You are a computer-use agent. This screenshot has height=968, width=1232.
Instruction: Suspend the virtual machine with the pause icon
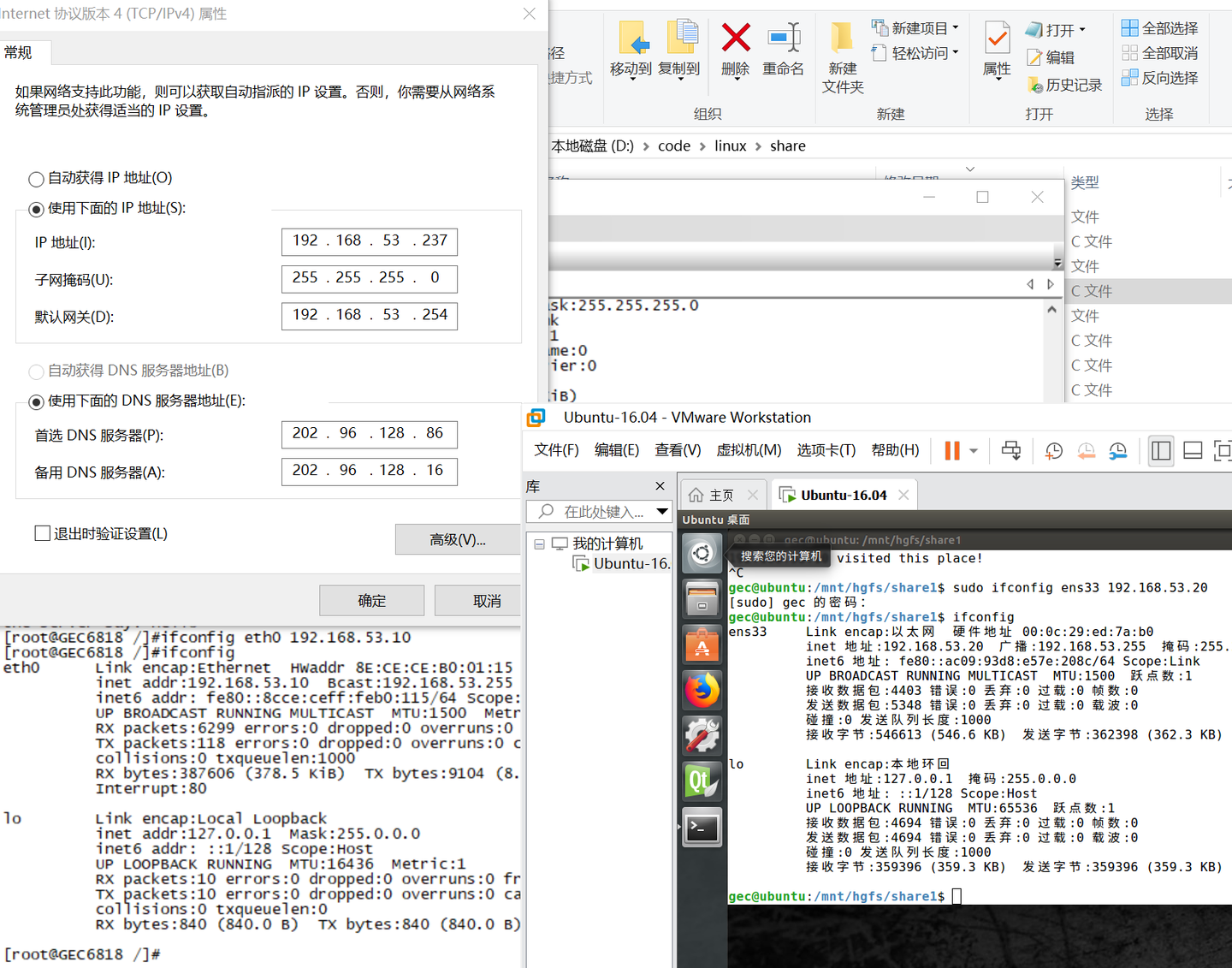click(x=951, y=450)
